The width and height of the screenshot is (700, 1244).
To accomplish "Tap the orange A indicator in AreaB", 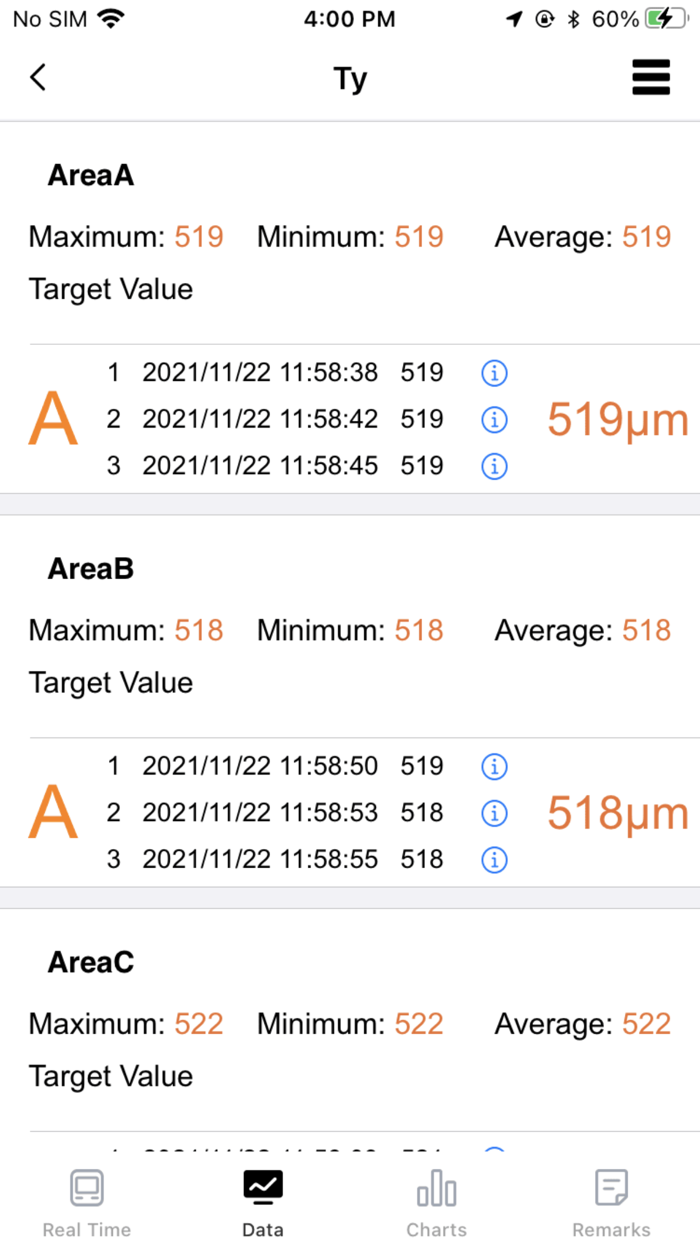I will click(x=52, y=813).
